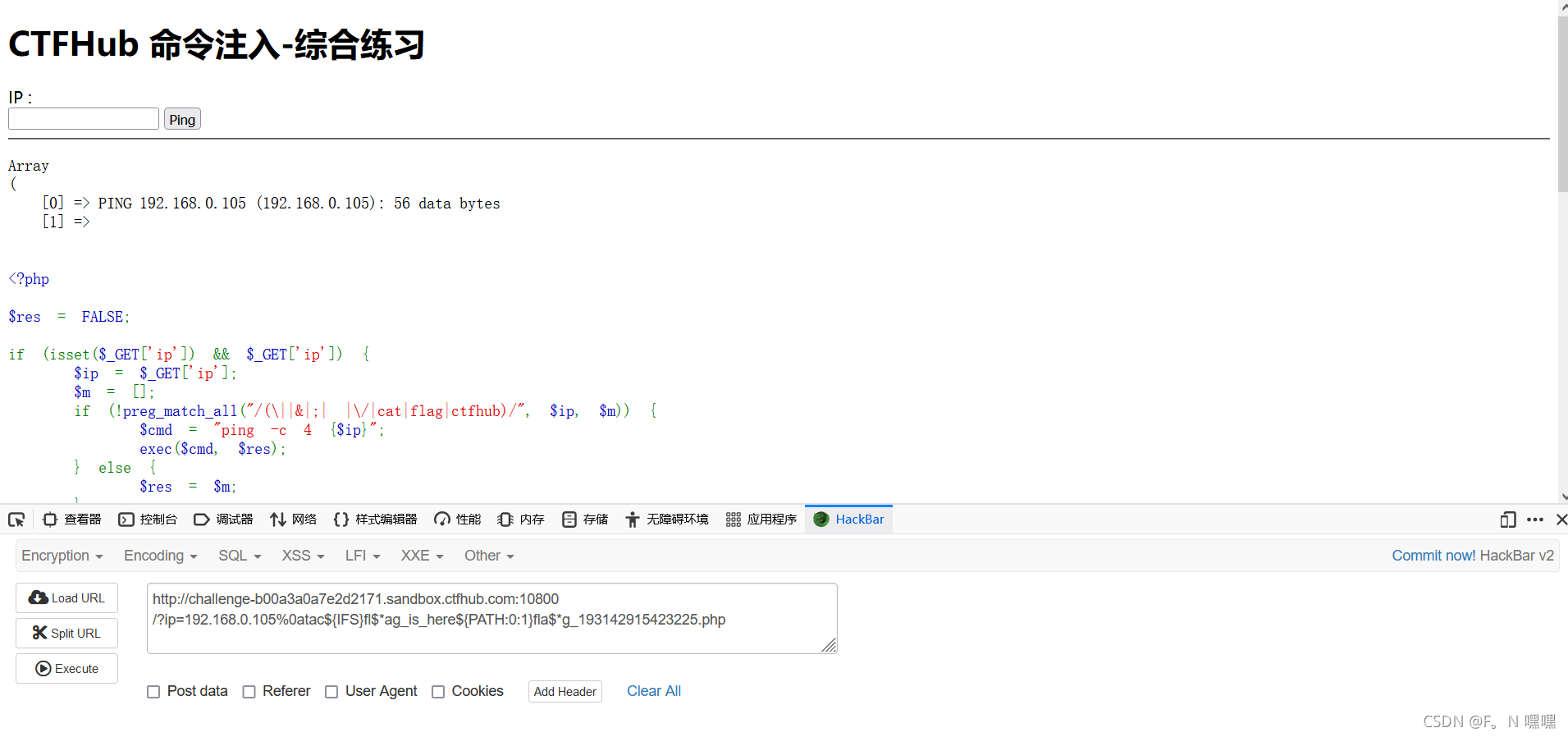Expand the XXE dropdown menu
1568x737 pixels.
coord(422,556)
